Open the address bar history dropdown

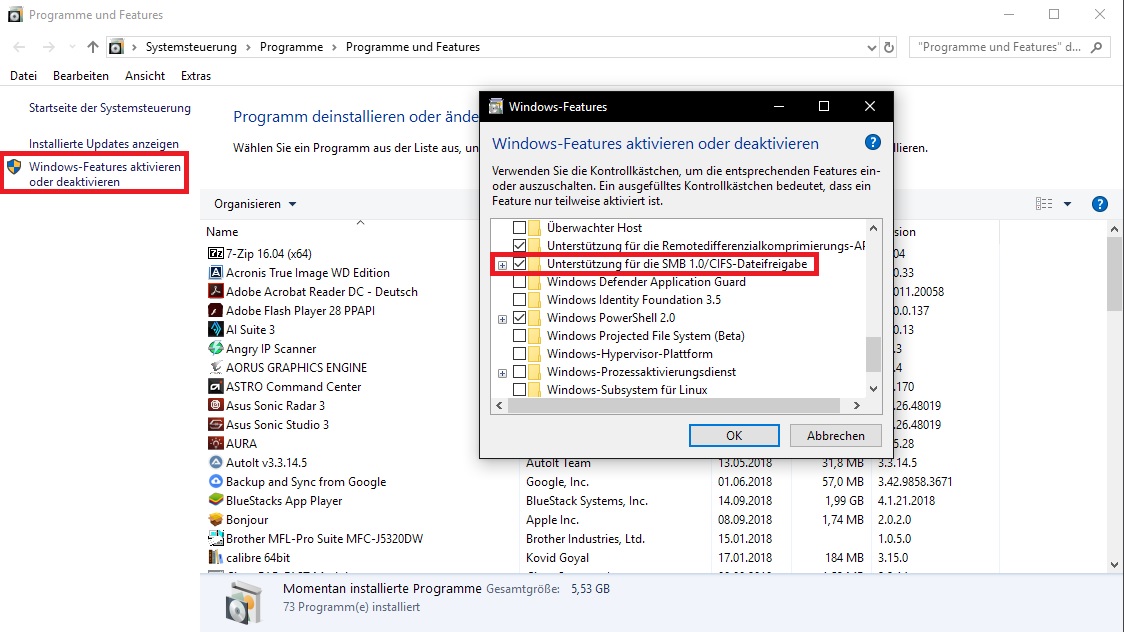coord(872,47)
